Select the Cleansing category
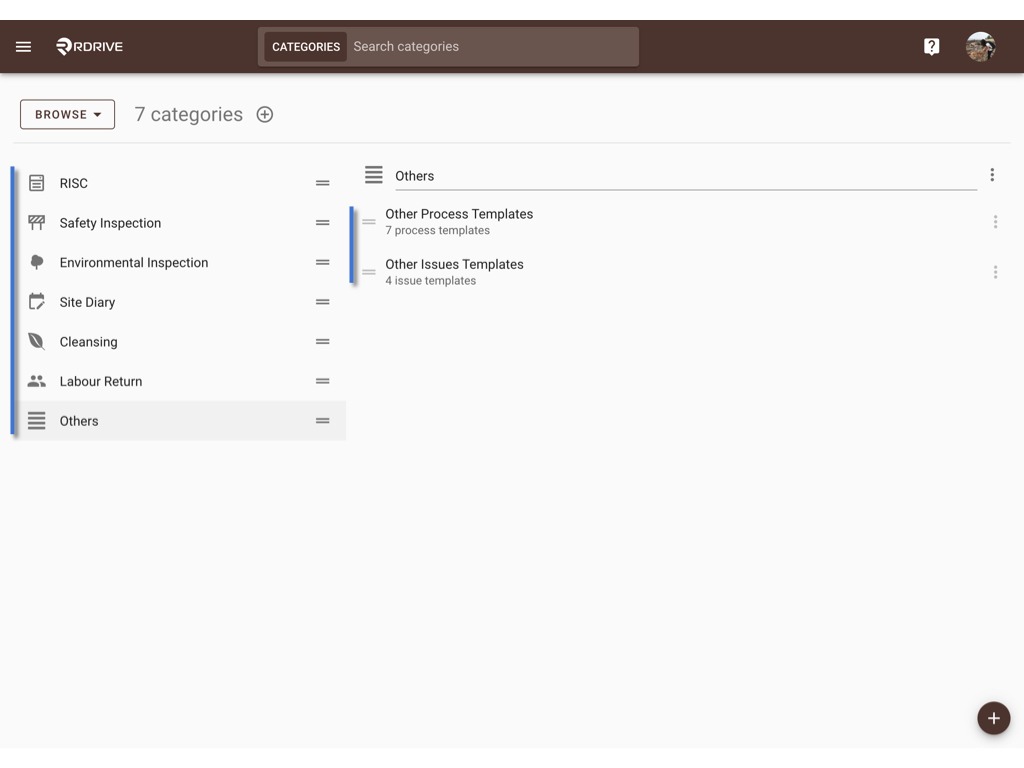The height and width of the screenshot is (768, 1024). point(180,342)
